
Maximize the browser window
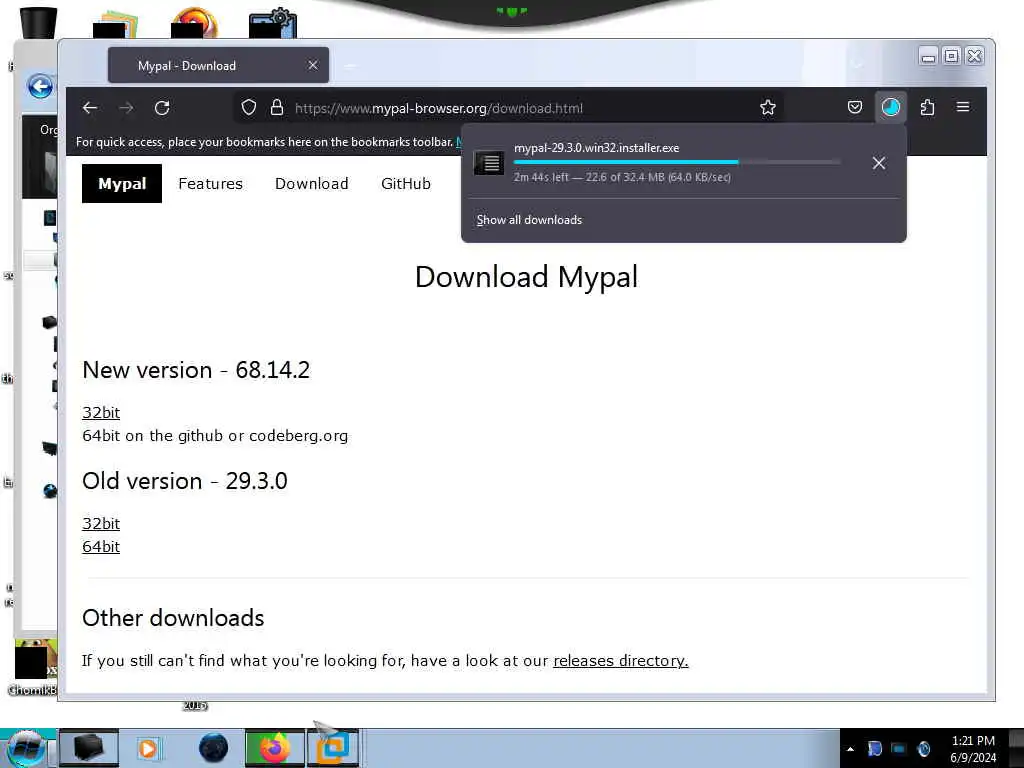(952, 56)
